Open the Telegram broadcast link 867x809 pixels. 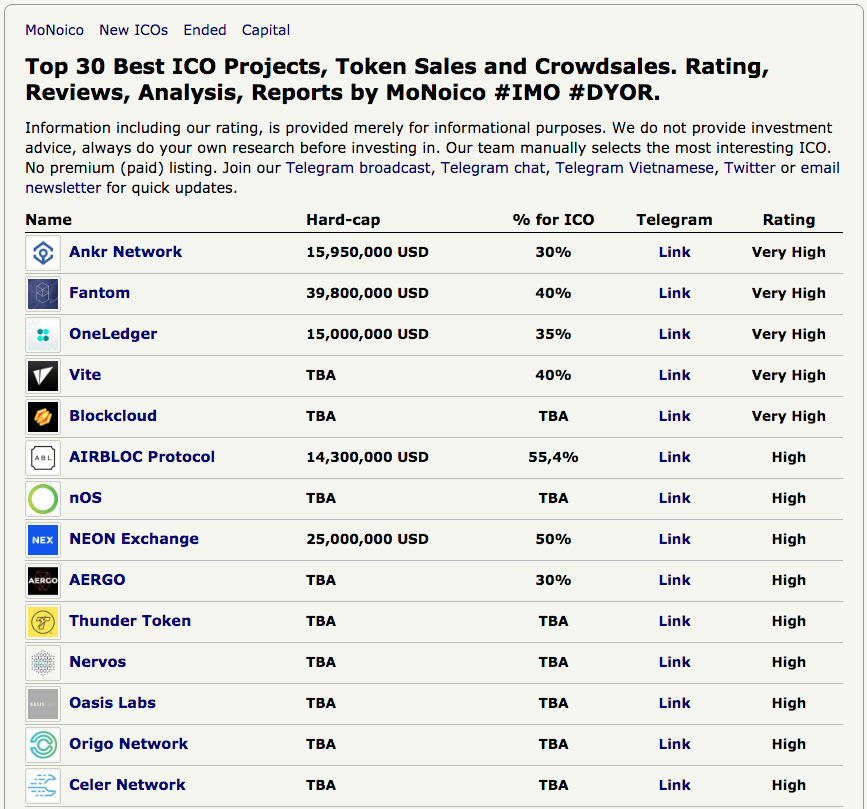[x=358, y=168]
